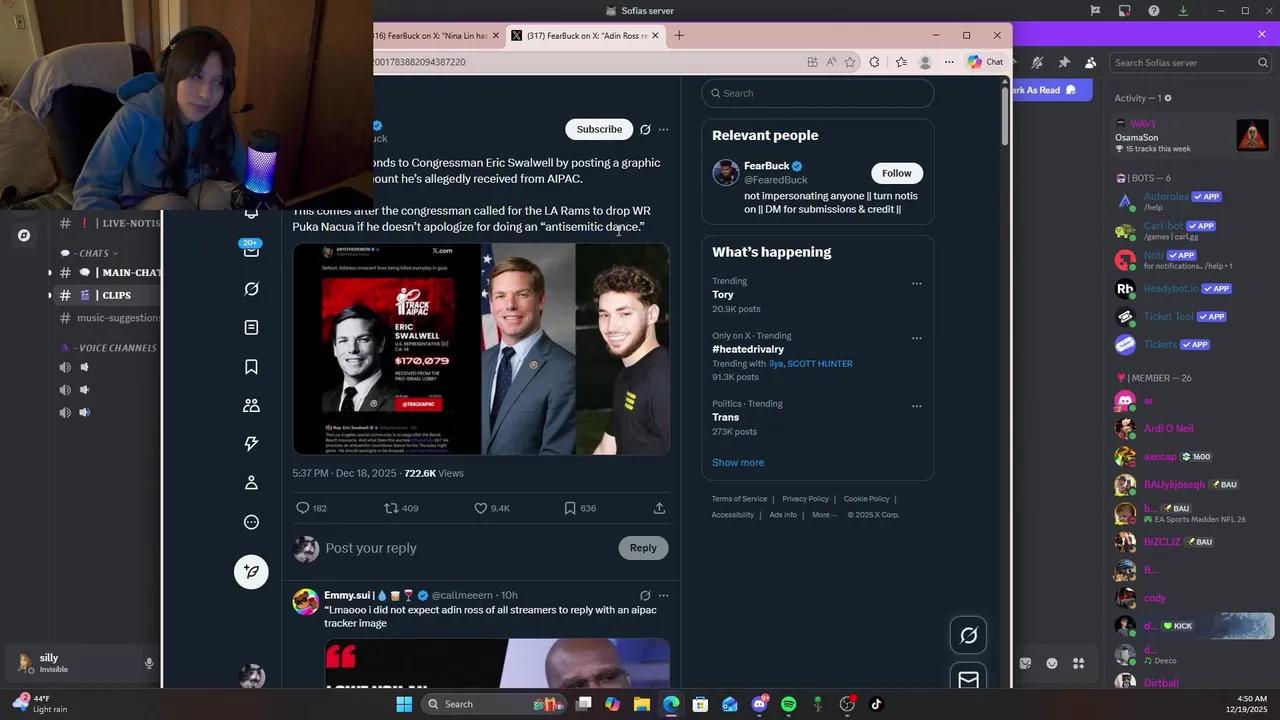The image size is (1280, 720).
Task: Open Lists in the X sidebar
Action: [x=251, y=328]
